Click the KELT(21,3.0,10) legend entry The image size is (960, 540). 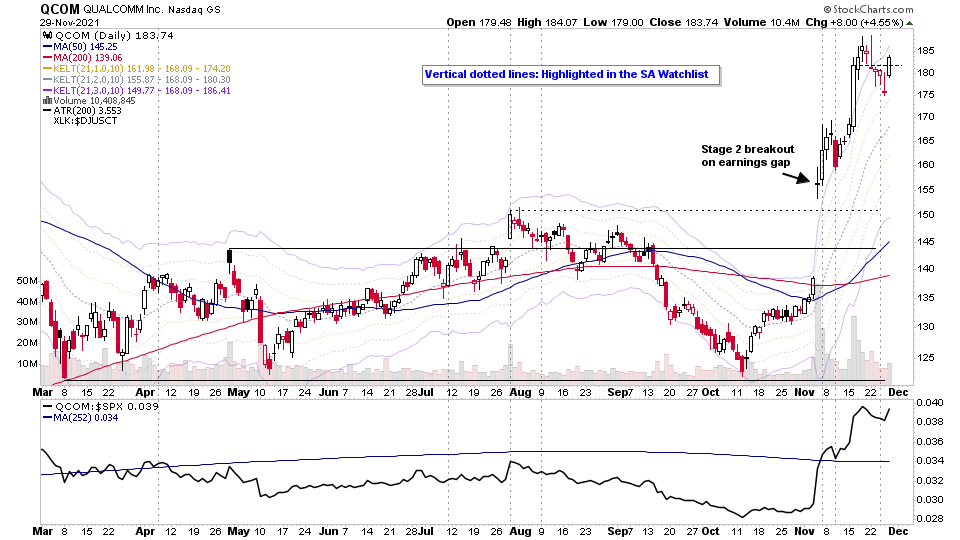137,91
